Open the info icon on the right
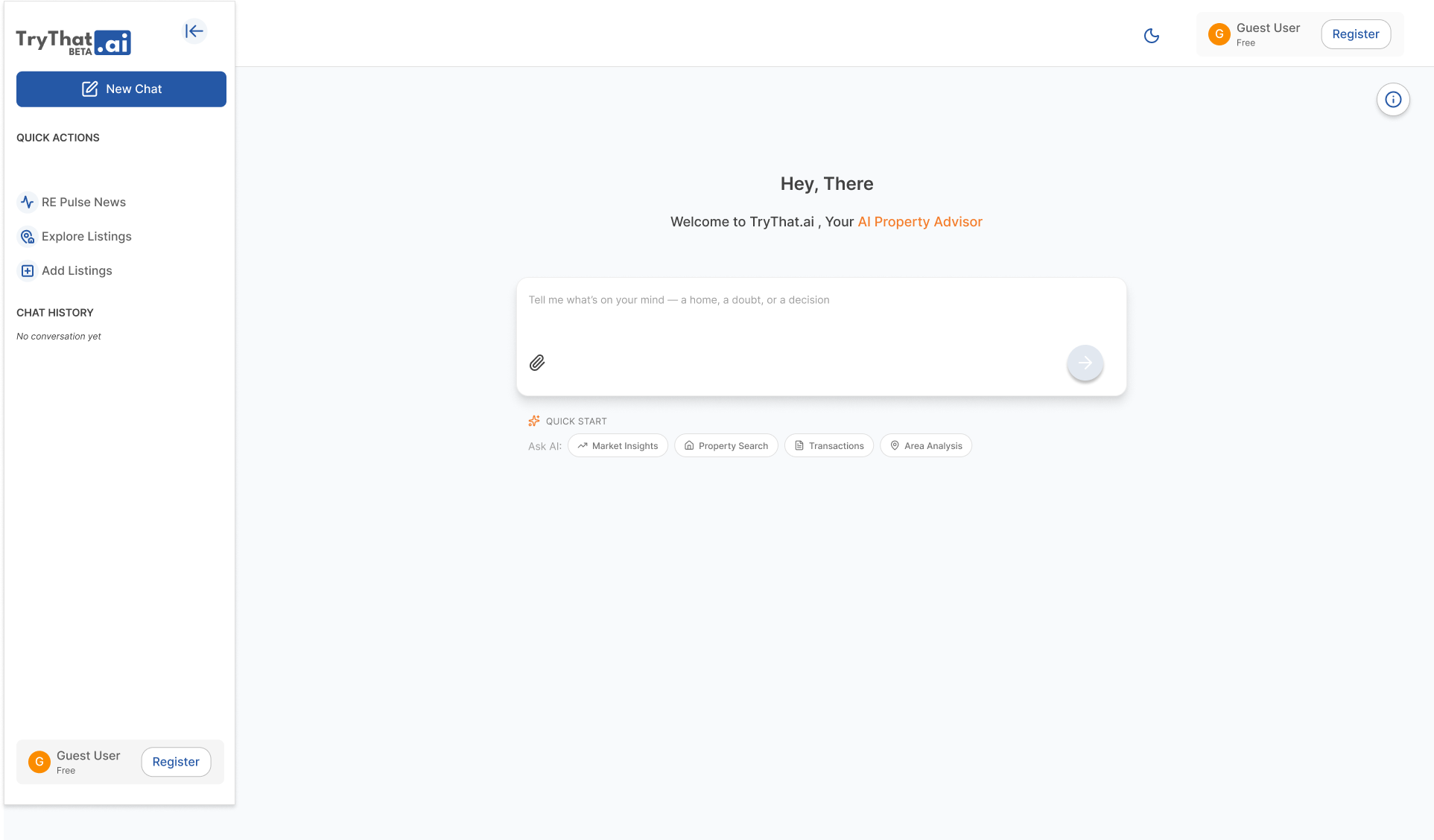The image size is (1434, 840). click(x=1392, y=99)
